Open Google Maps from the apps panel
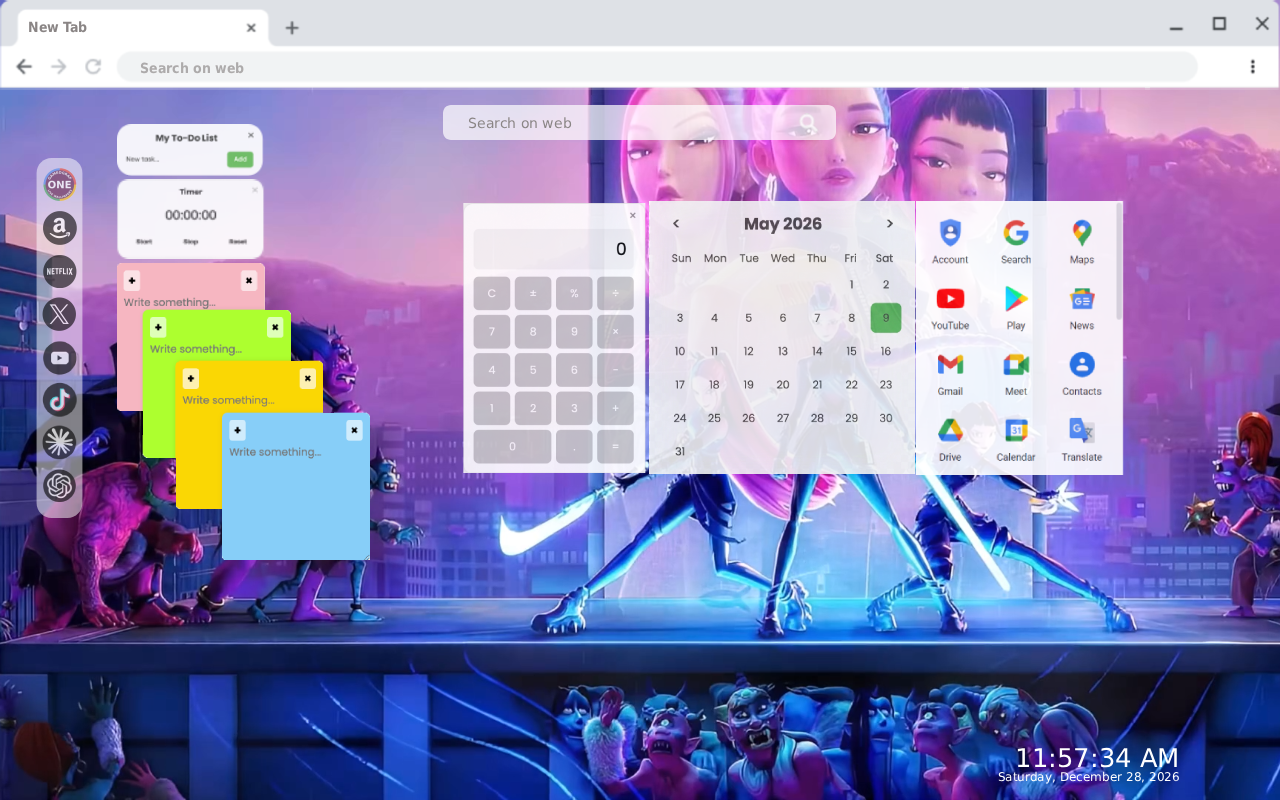Viewport: 1280px width, 800px height. 1082,241
